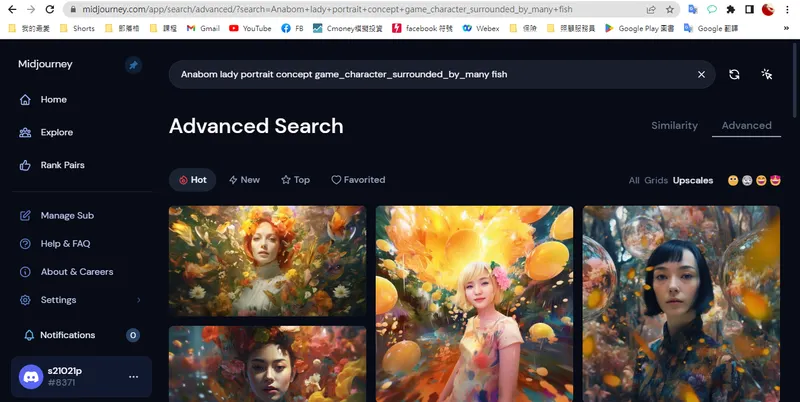800x402 pixels.
Task: Open the Shorts bookmark folder
Action: pyautogui.click(x=78, y=29)
